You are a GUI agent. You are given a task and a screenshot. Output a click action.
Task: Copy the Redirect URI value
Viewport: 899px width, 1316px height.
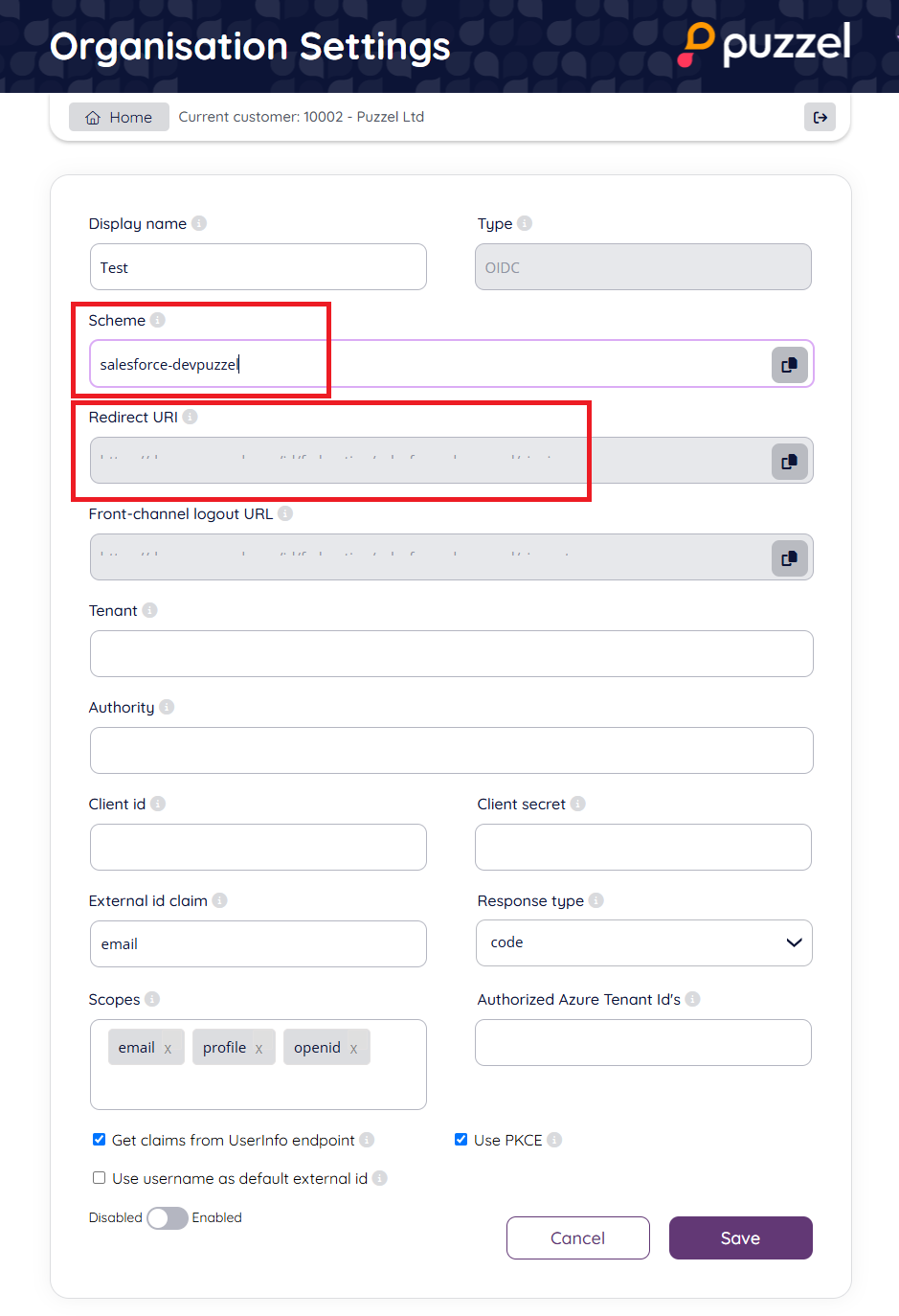click(790, 462)
